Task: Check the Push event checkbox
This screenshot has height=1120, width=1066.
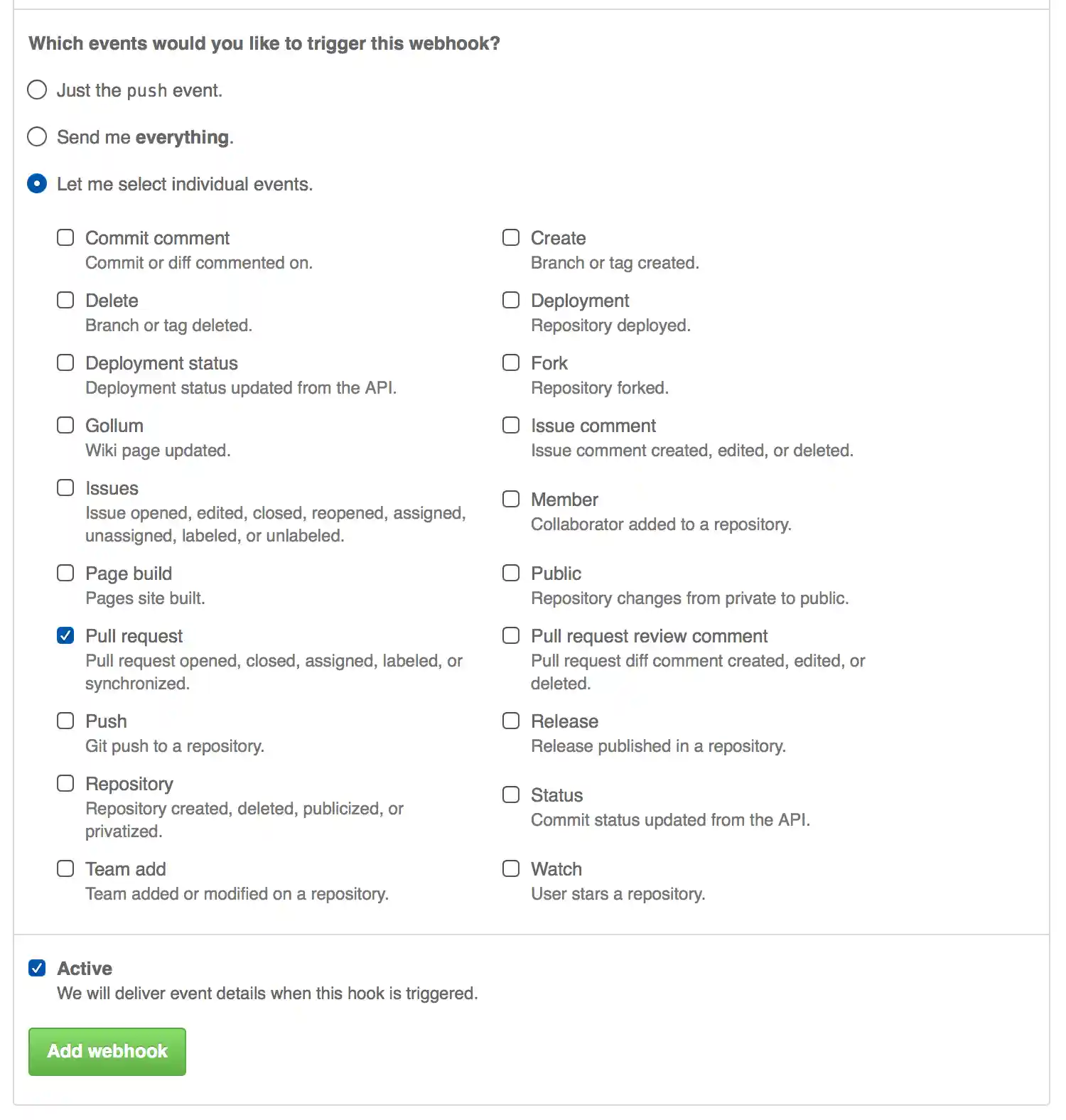Action: (x=65, y=721)
